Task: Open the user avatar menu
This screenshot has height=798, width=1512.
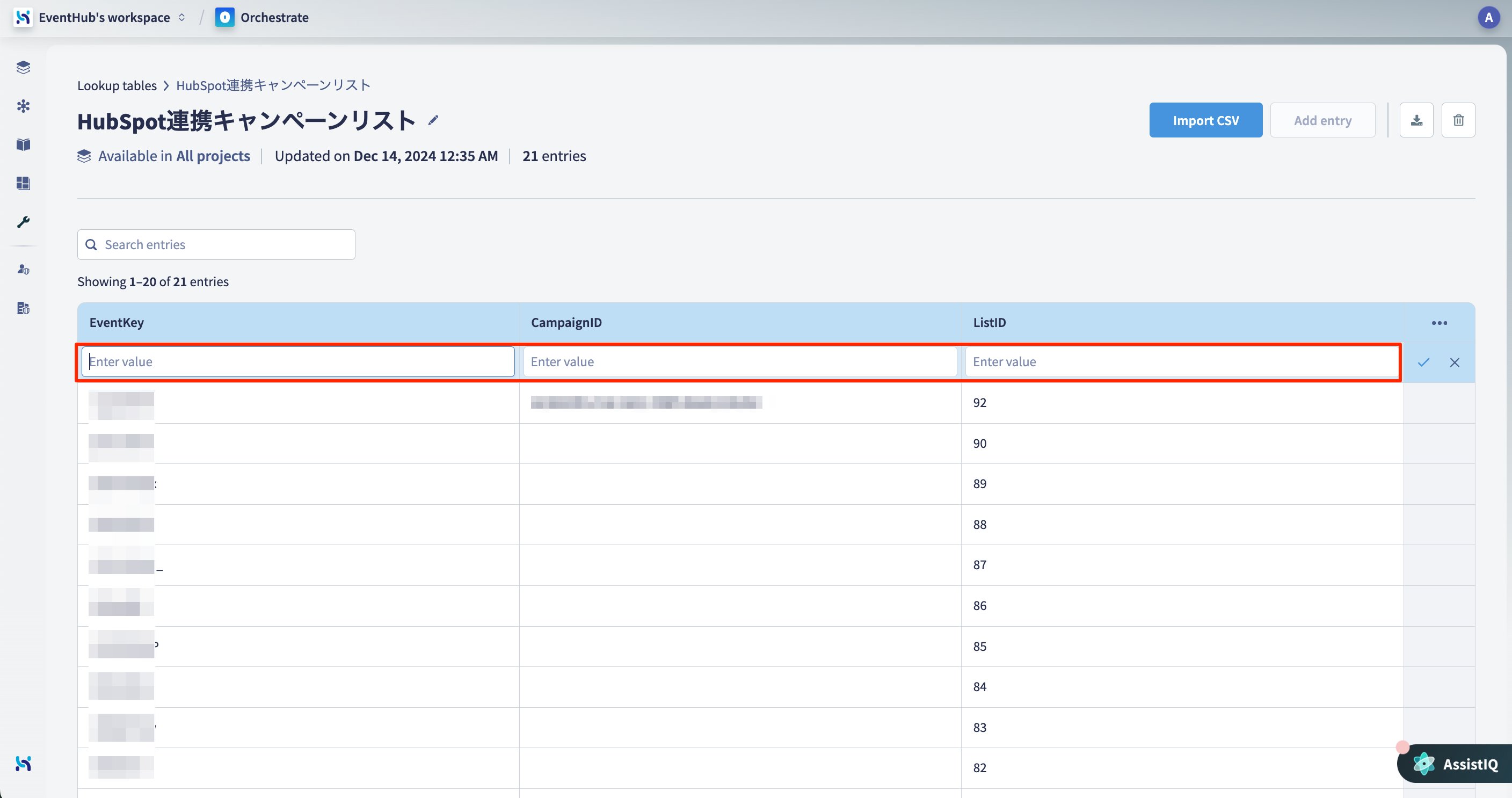Action: [1488, 18]
